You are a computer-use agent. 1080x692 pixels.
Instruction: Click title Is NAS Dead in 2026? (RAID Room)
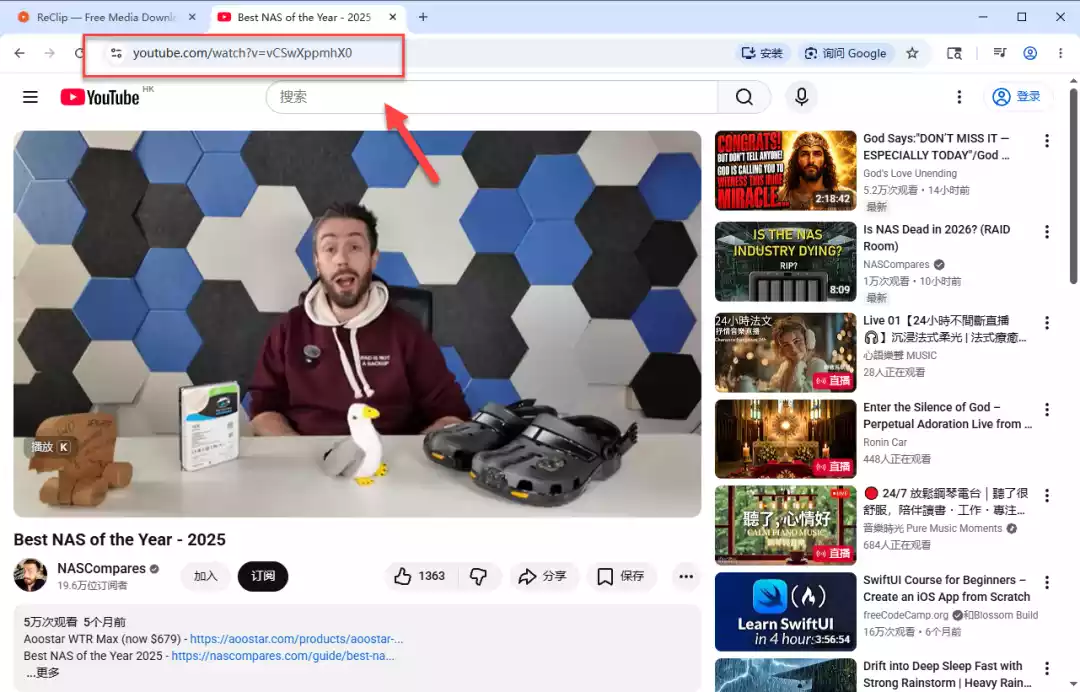tap(937, 238)
